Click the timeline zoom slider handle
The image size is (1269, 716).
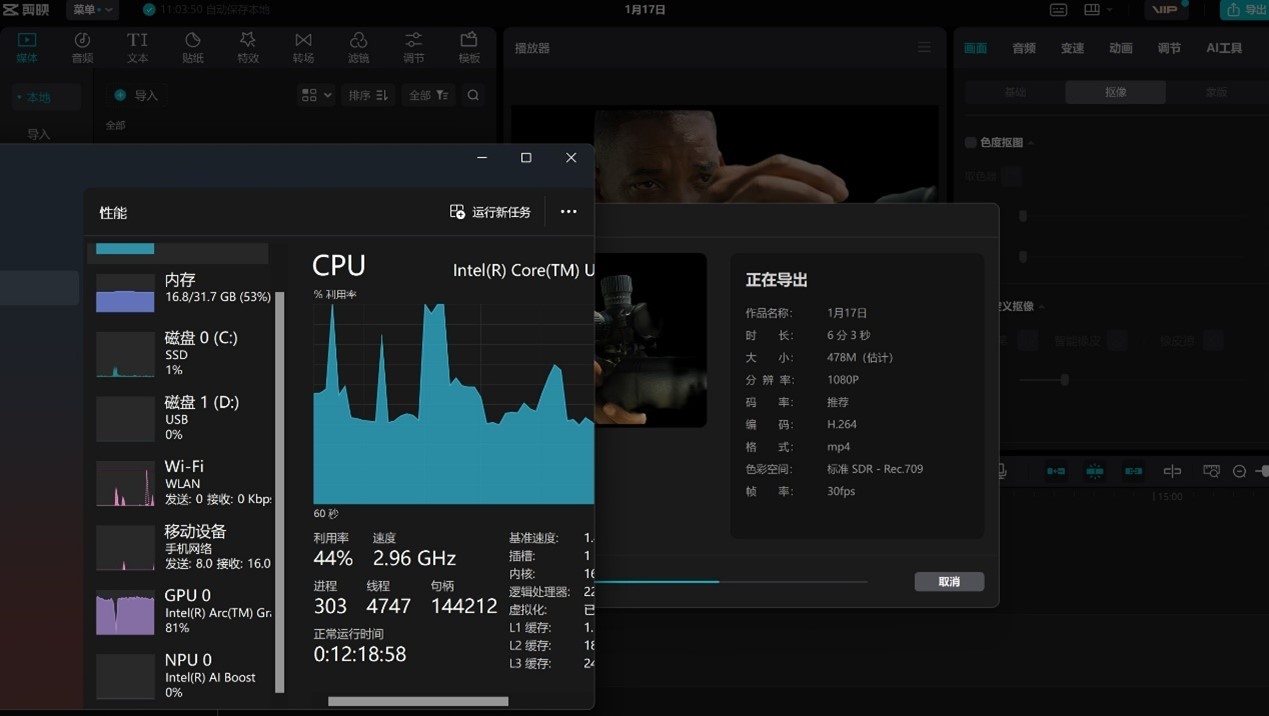point(1264,471)
